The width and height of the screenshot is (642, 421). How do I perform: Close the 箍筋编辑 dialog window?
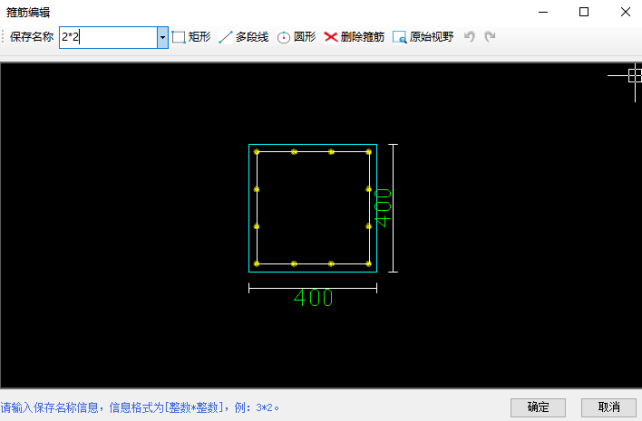[624, 12]
